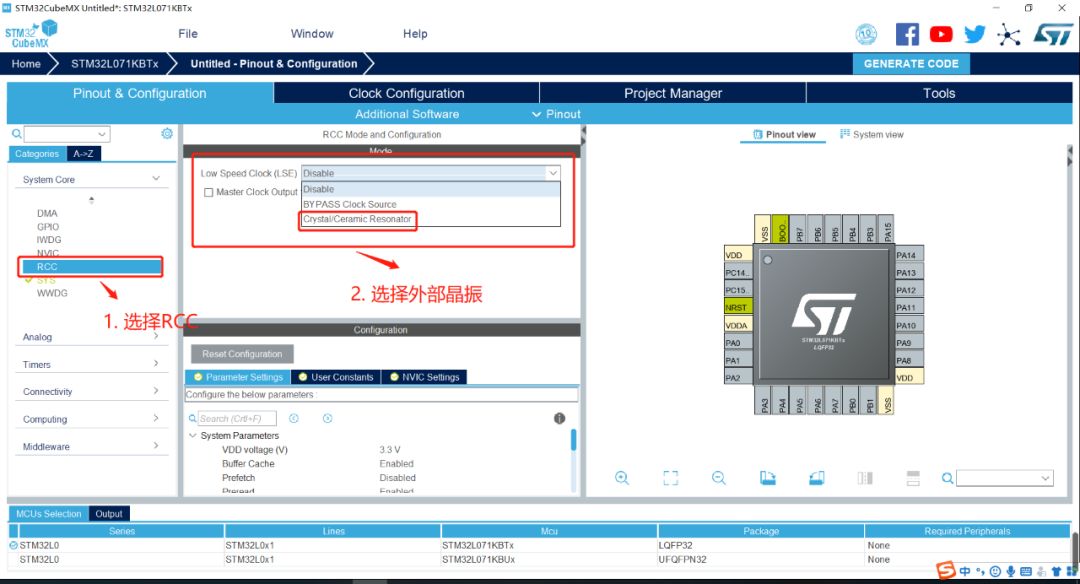This screenshot has height=584, width=1080.
Task: Open the Sogou emoji face icon
Action: coord(995,571)
